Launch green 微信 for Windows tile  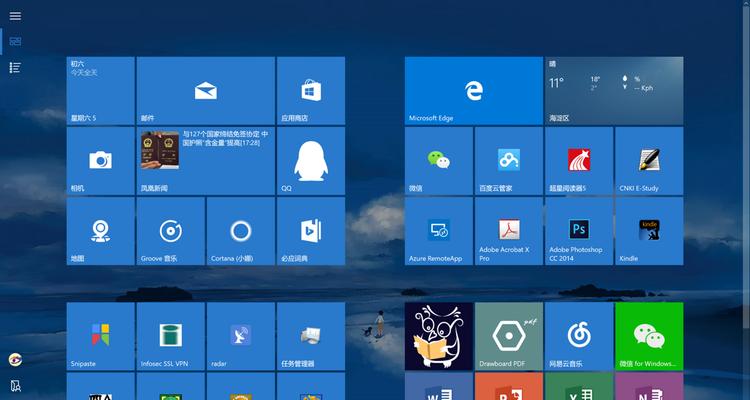649,336
